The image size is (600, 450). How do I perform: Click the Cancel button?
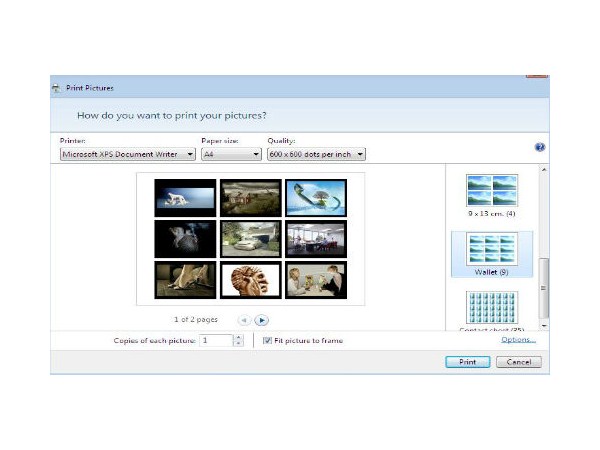[x=518, y=362]
